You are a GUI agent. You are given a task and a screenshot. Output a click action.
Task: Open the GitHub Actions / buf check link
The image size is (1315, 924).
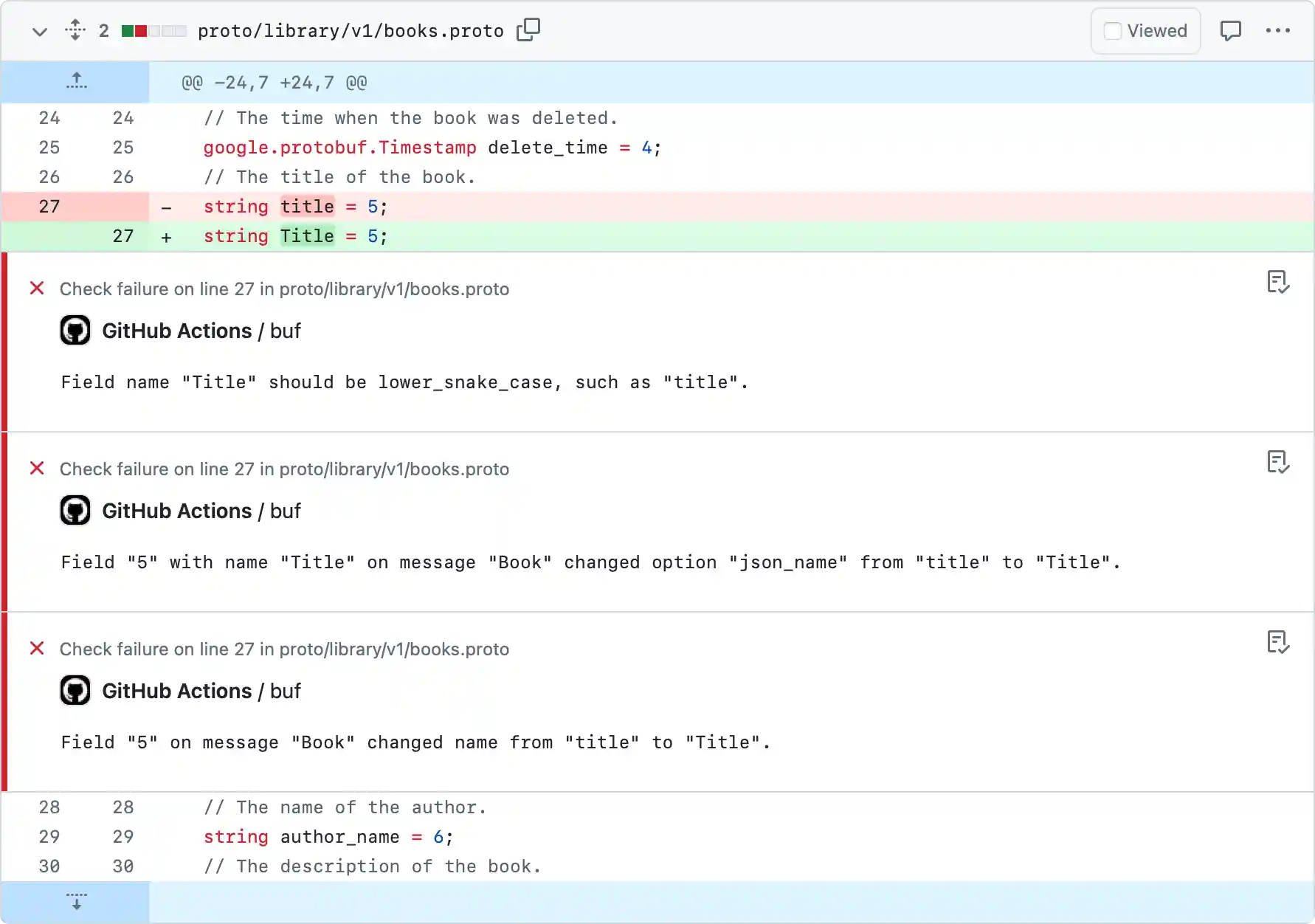(201, 330)
